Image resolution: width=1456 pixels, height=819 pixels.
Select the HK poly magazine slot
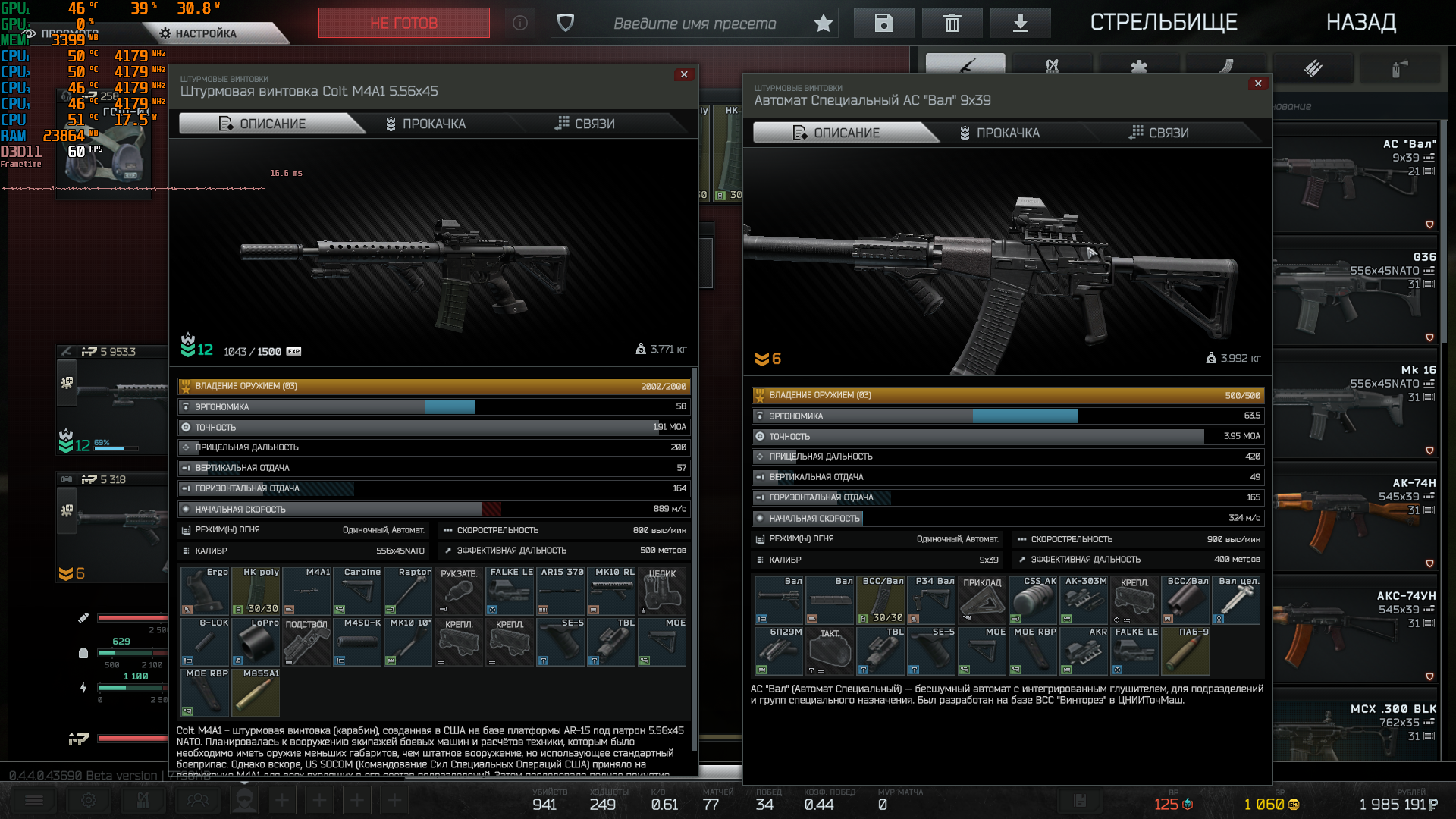pyautogui.click(x=256, y=591)
